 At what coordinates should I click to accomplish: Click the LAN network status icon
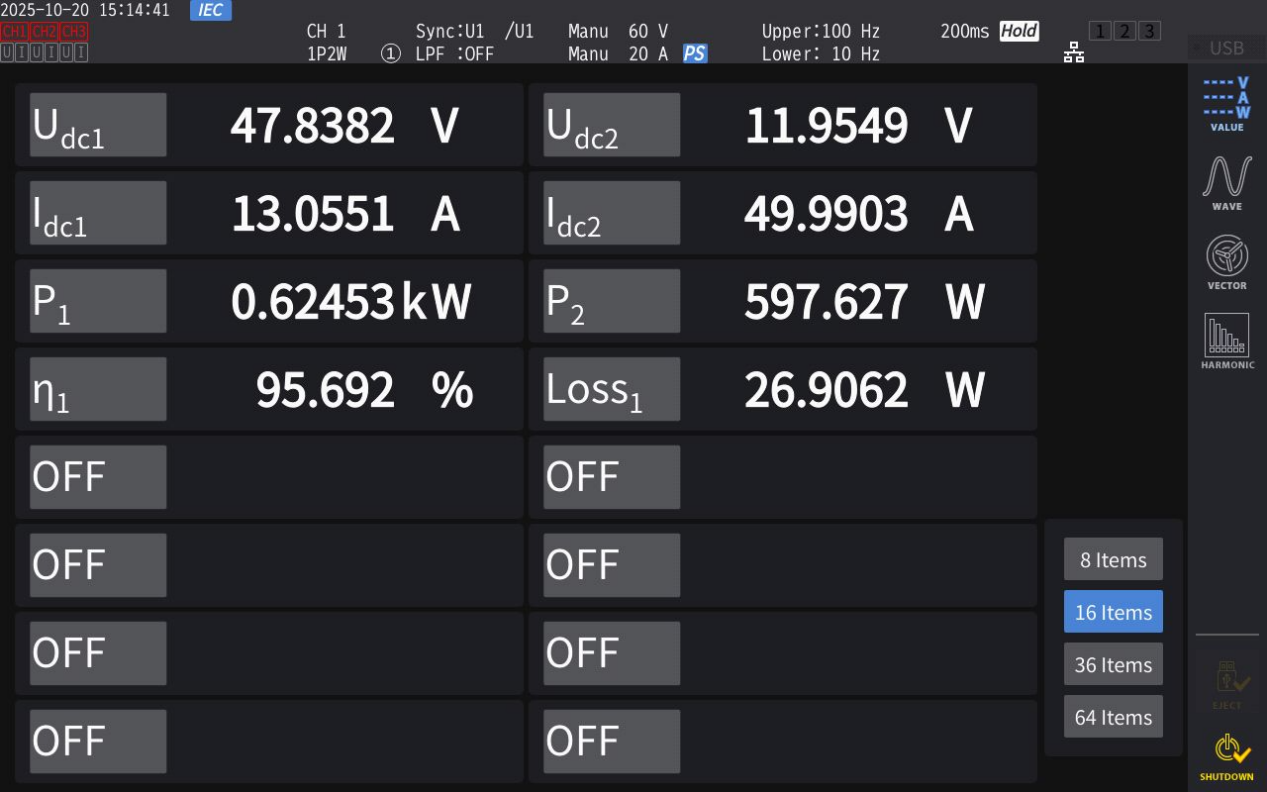pos(1074,53)
